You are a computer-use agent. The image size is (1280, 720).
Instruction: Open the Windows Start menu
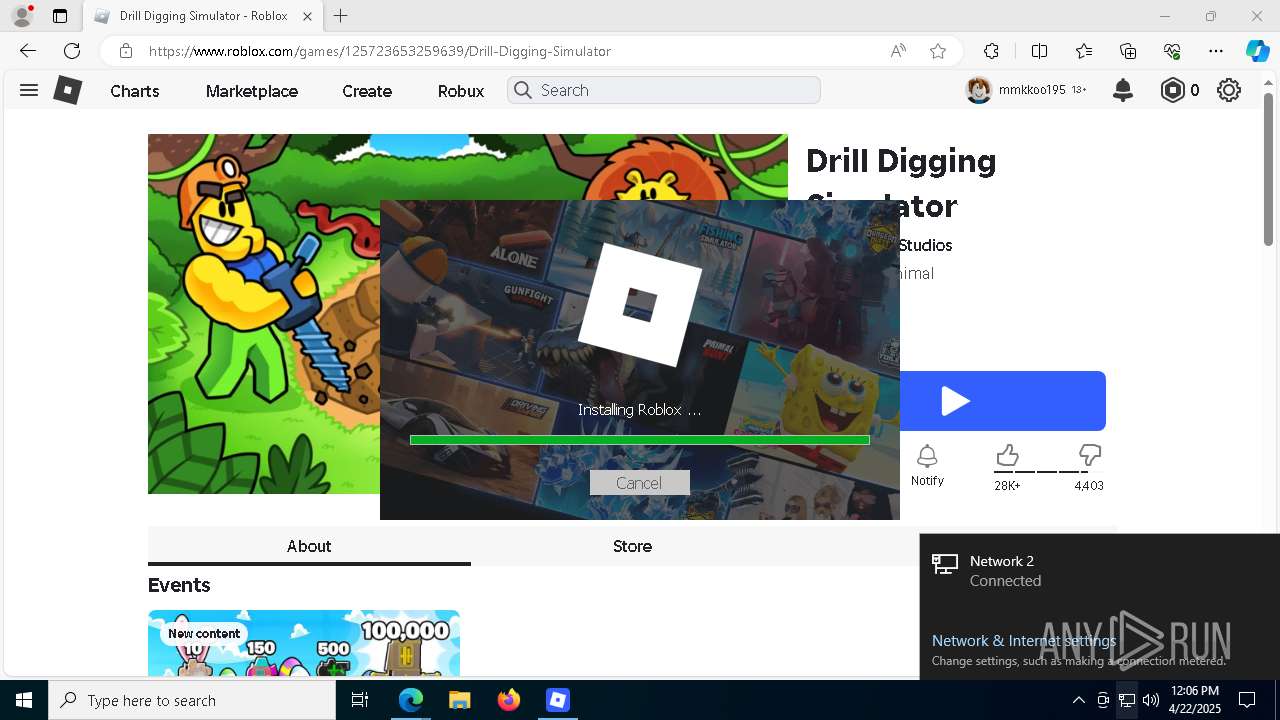coord(24,700)
